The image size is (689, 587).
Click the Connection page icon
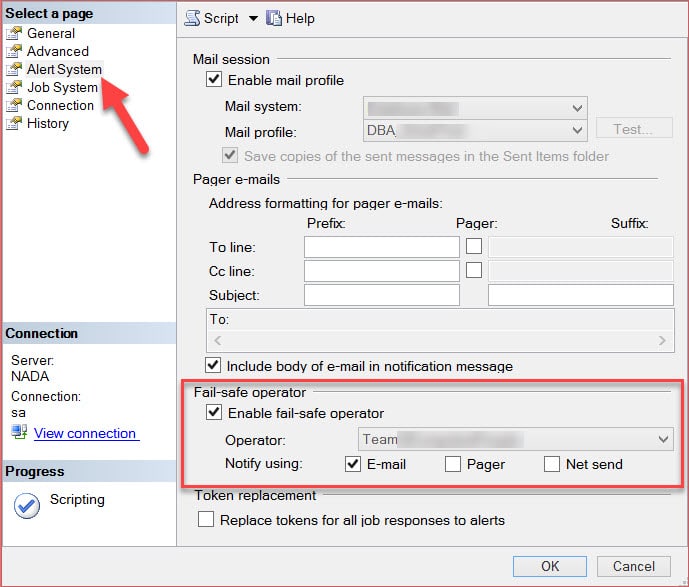pos(14,105)
